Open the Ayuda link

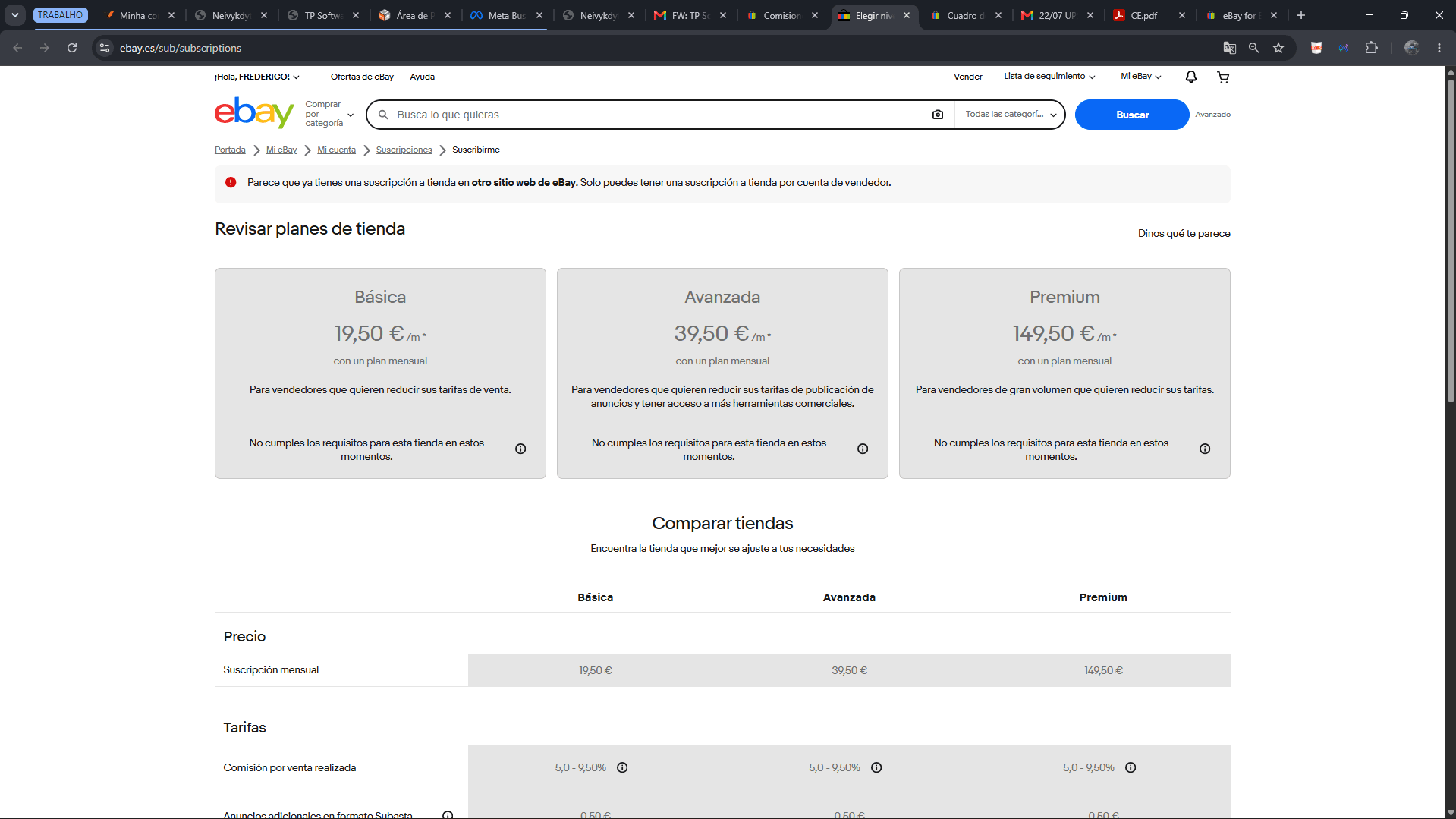(x=423, y=77)
